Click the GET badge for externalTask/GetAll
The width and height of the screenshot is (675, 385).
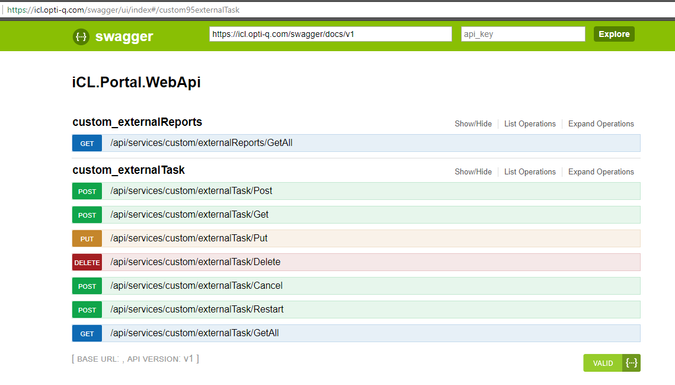(x=87, y=333)
